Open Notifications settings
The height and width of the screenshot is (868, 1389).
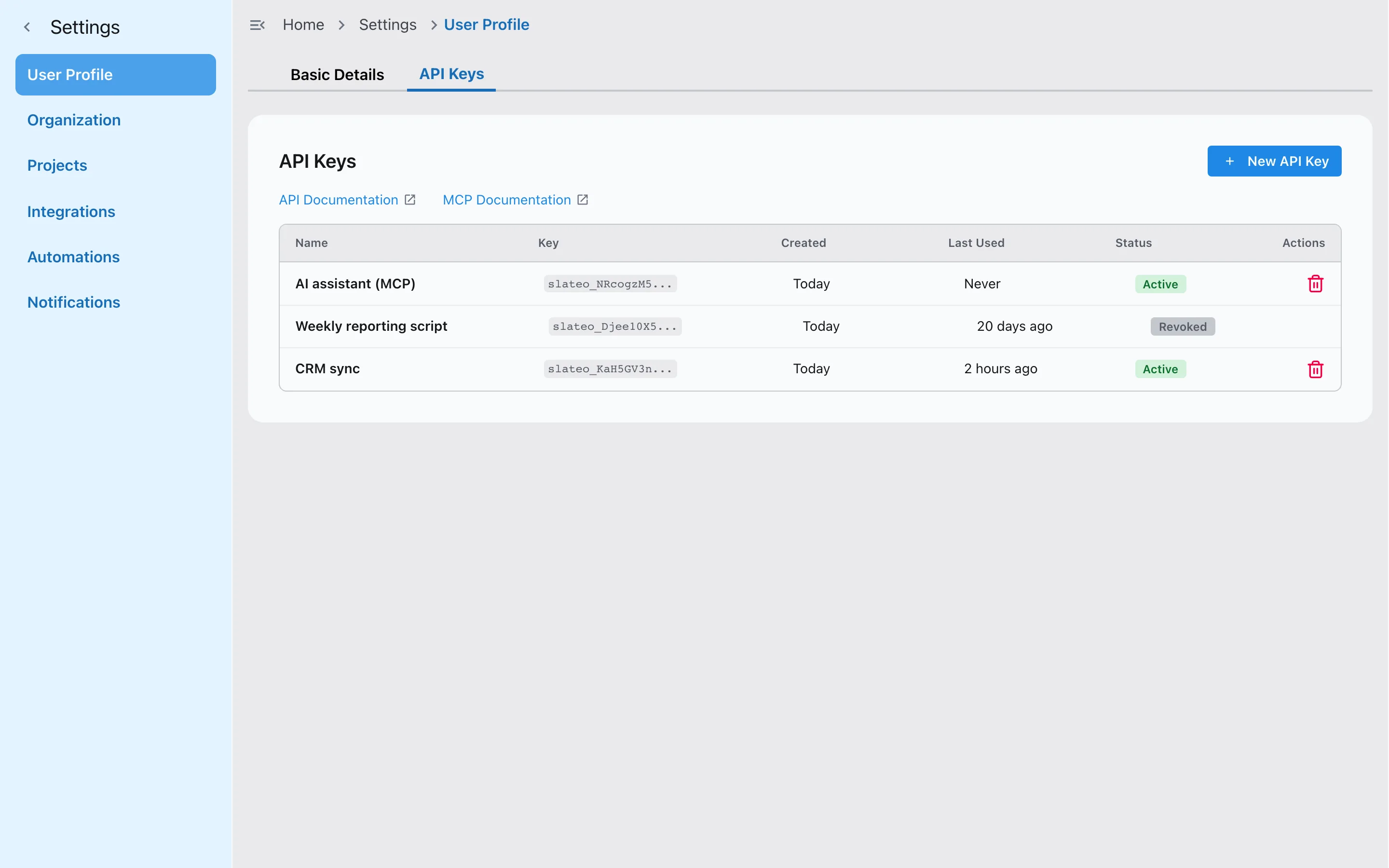tap(74, 302)
